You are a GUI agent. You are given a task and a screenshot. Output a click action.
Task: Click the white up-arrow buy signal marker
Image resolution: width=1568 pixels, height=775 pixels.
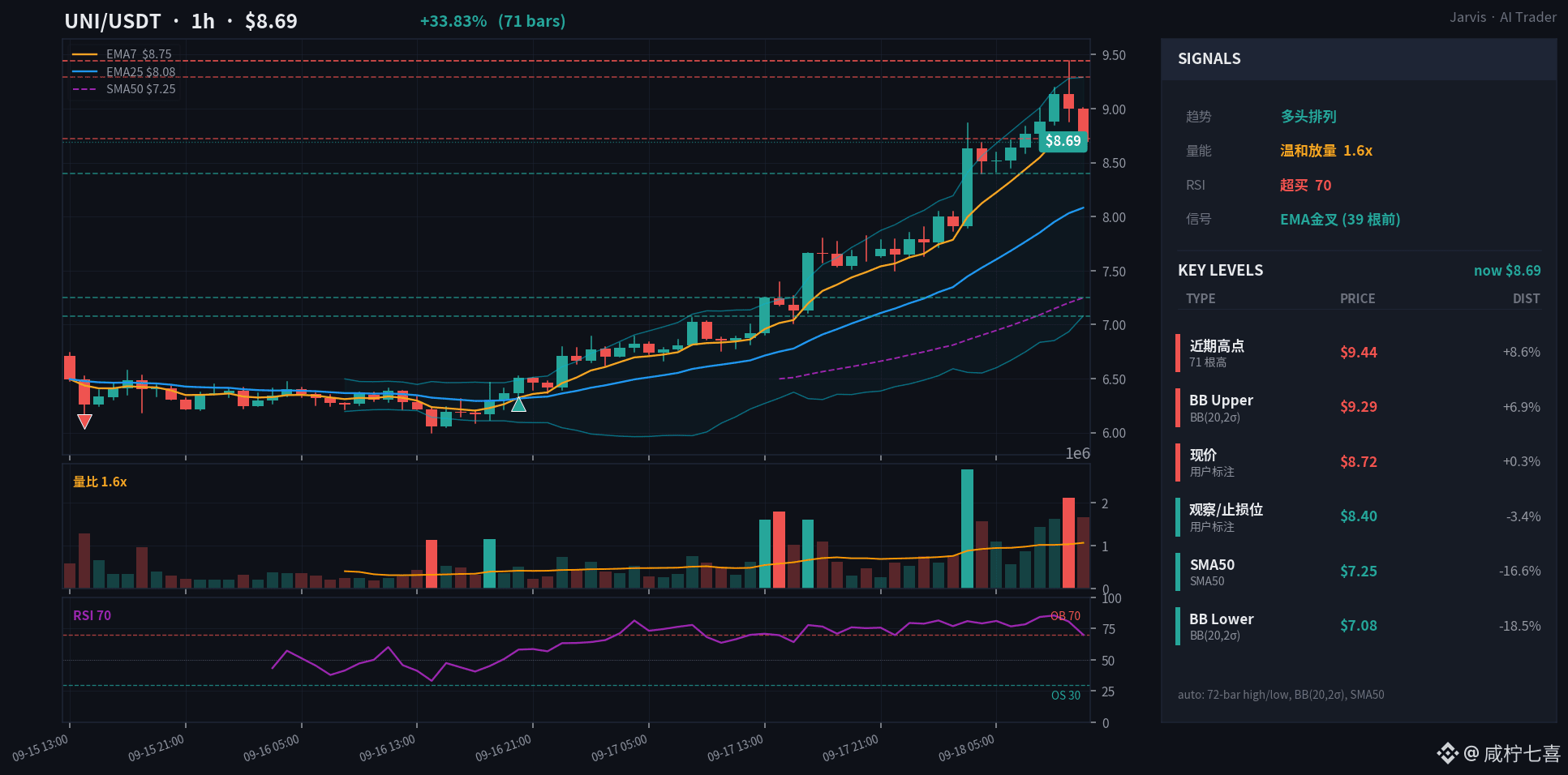(519, 404)
